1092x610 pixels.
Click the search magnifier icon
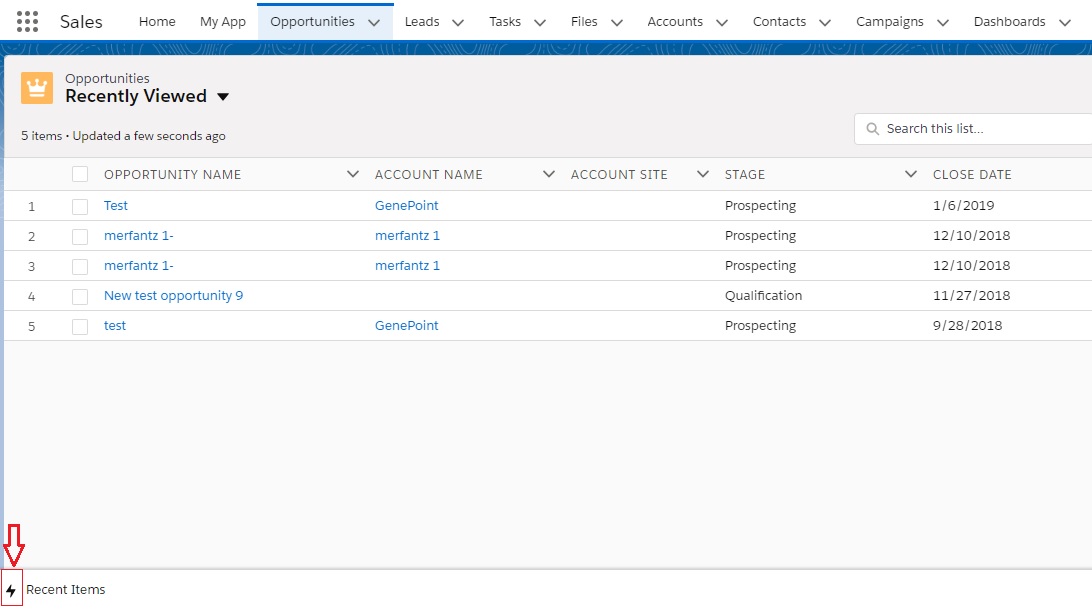pos(871,128)
